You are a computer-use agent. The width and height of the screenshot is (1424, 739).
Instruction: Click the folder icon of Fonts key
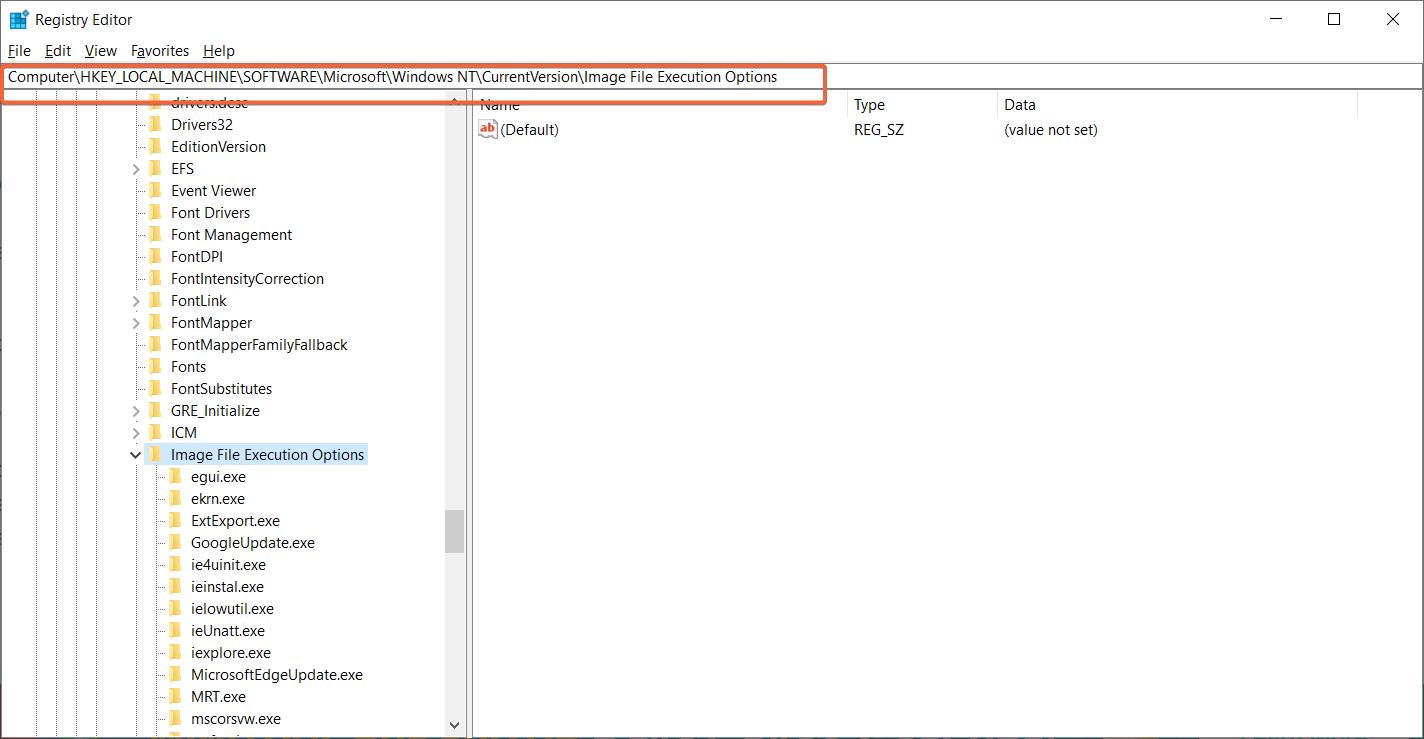pyautogui.click(x=155, y=367)
